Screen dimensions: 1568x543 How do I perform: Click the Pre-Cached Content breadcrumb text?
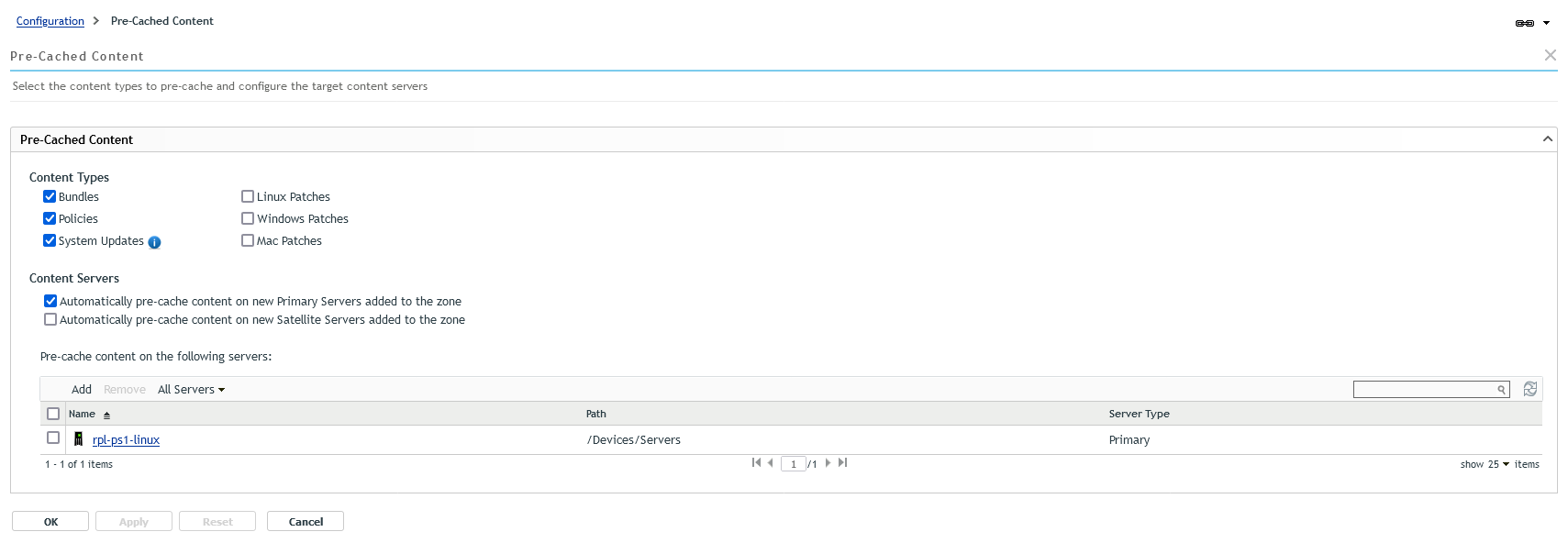click(162, 21)
